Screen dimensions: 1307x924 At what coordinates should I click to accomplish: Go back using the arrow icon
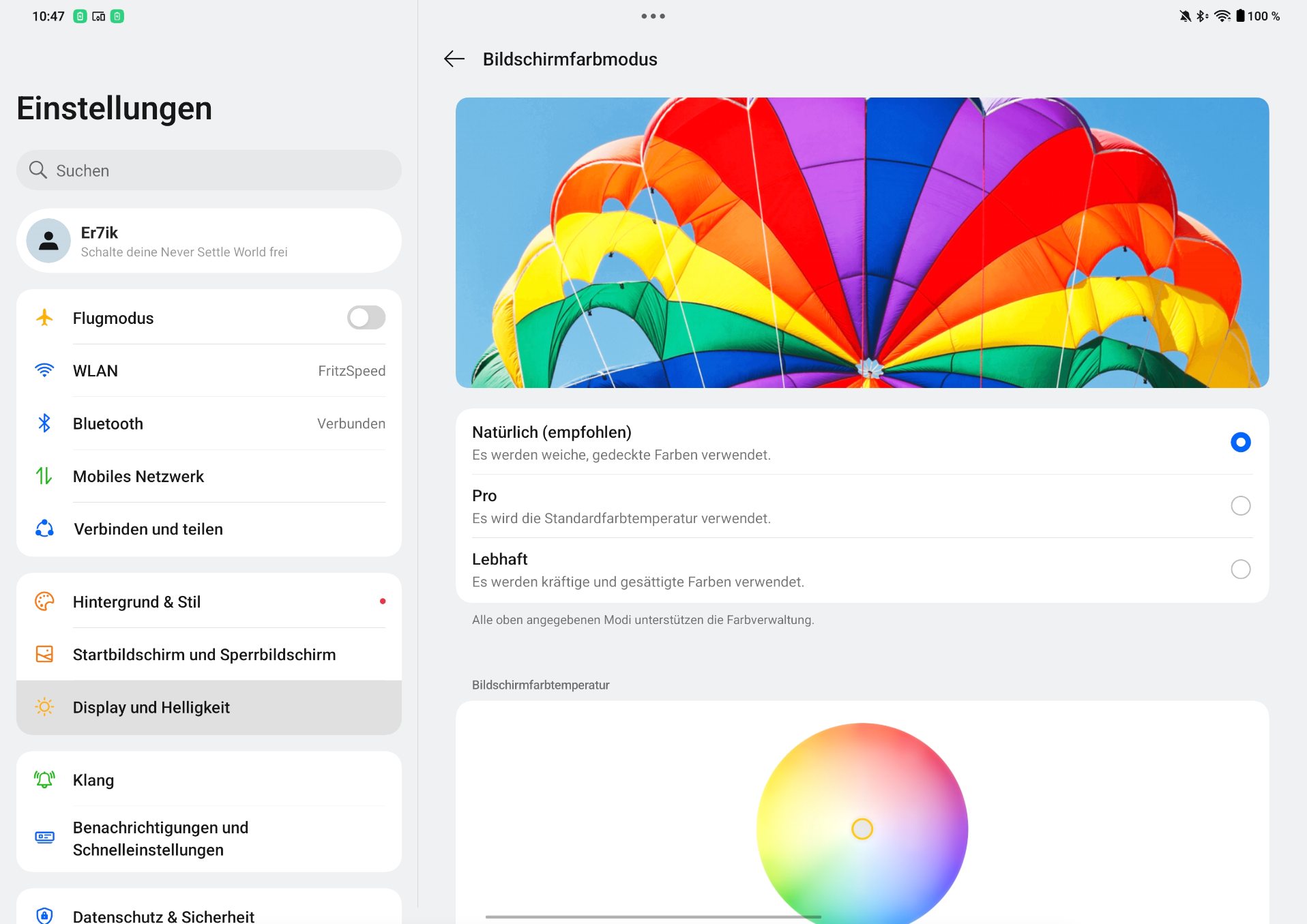click(x=454, y=59)
